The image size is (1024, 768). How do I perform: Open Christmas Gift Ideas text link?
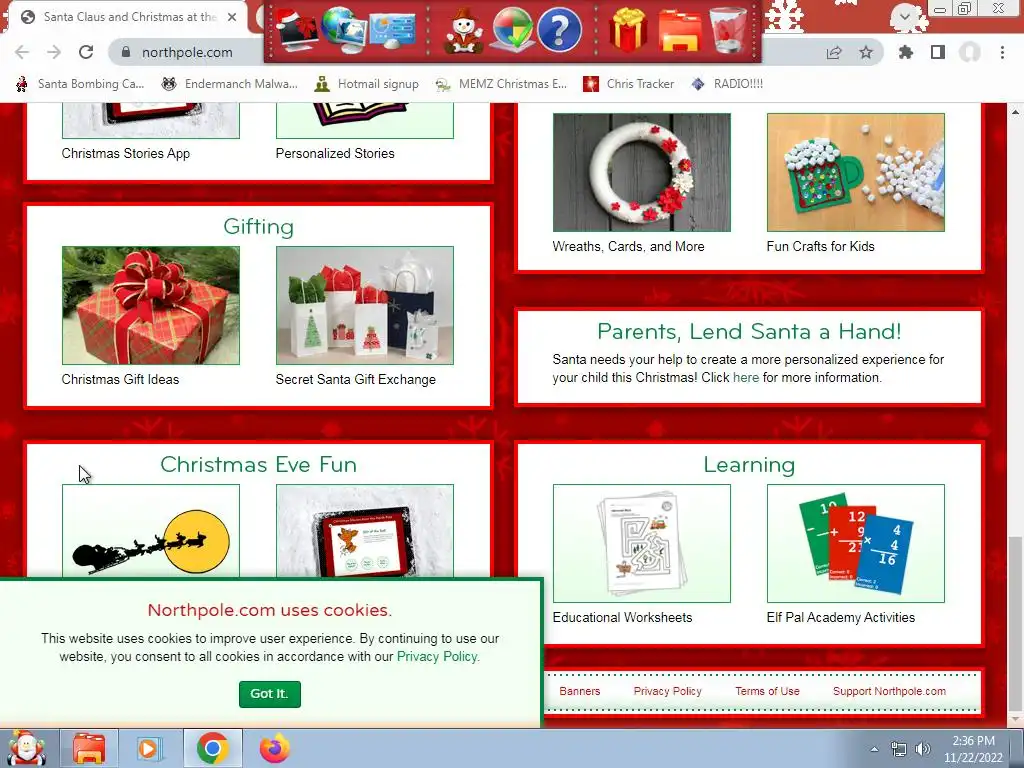tap(120, 379)
